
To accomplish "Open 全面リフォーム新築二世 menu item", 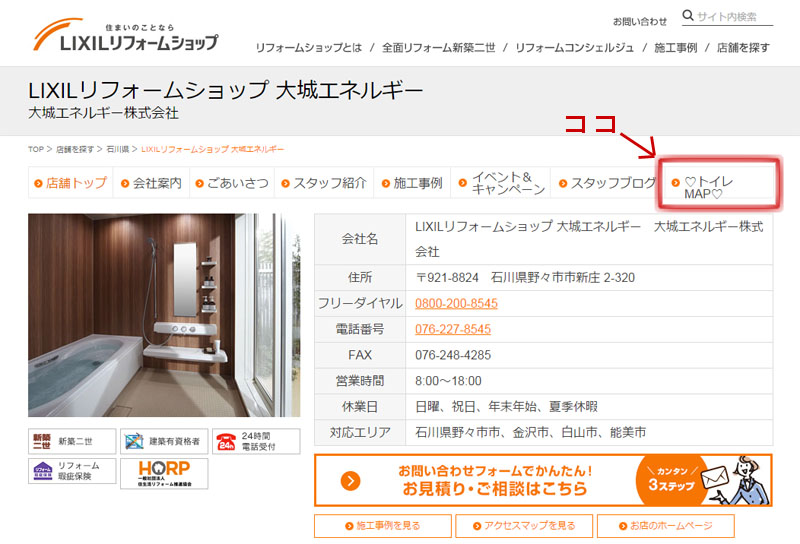I will click(x=439, y=47).
